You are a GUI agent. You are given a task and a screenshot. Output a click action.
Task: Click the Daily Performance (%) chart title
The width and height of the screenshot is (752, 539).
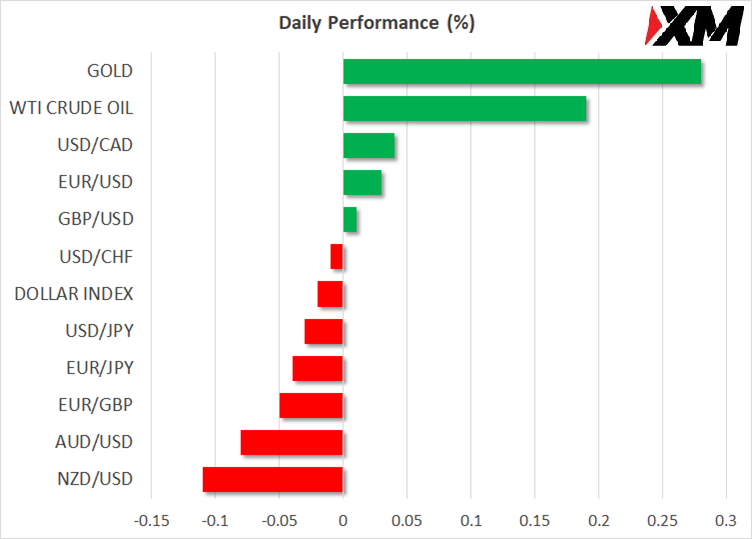[x=376, y=22]
